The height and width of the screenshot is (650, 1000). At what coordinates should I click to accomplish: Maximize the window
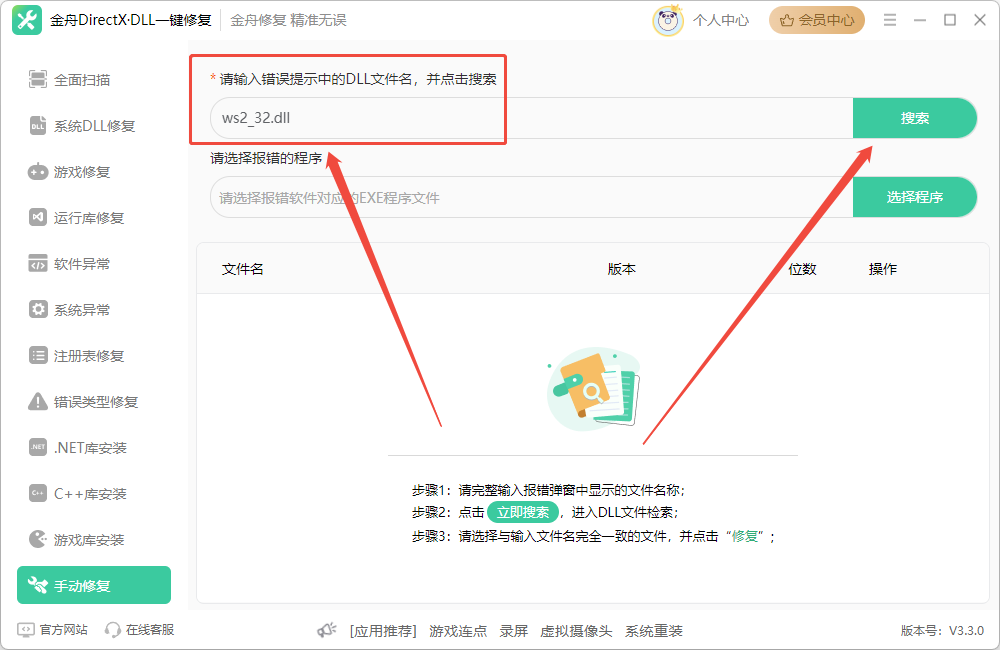[x=950, y=20]
